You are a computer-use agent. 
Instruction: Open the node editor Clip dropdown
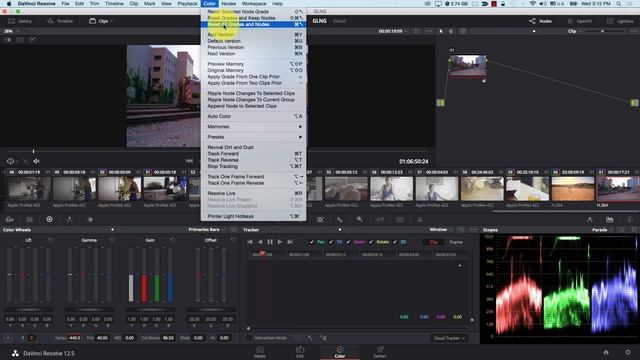point(574,31)
